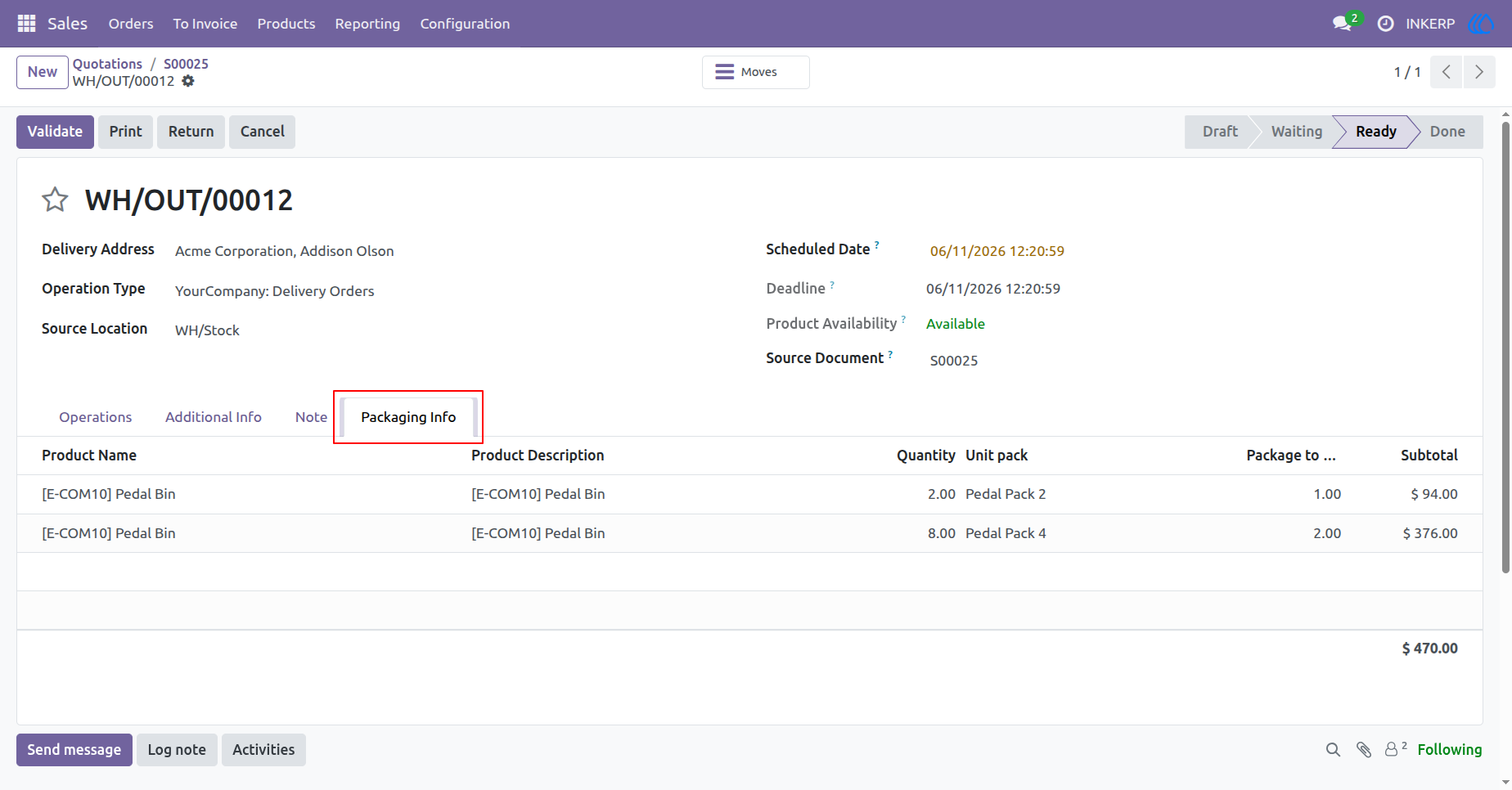Select the Pedal Pack 4 row
The image size is (1512, 790).
pyautogui.click(x=749, y=533)
